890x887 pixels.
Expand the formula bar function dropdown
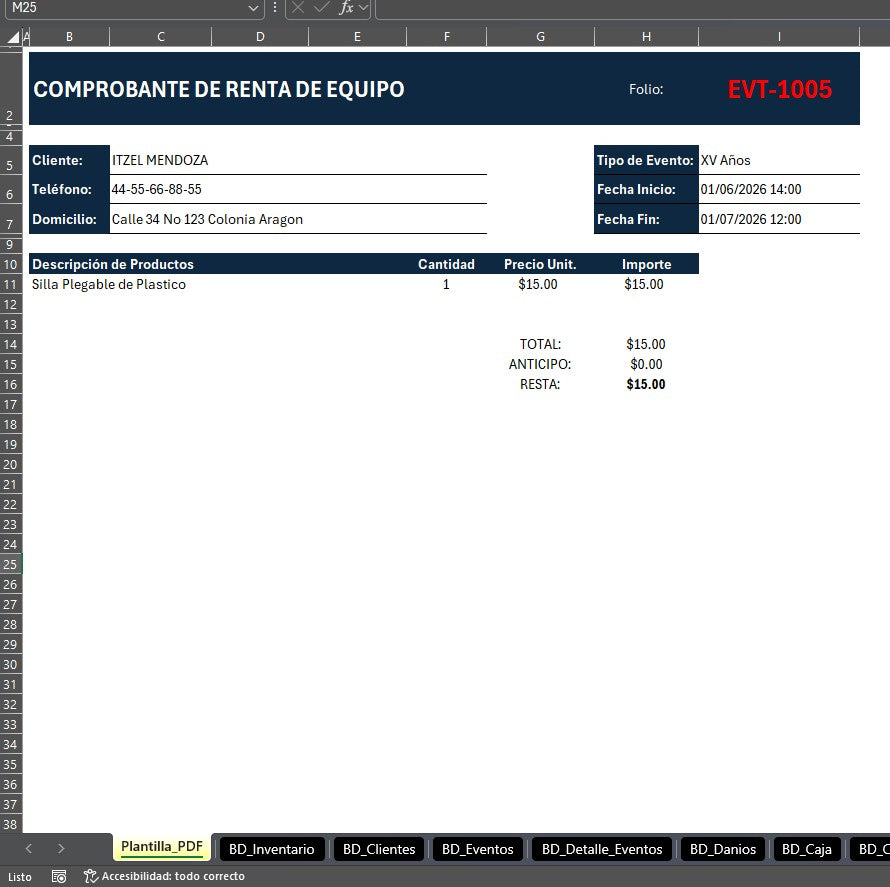click(363, 8)
